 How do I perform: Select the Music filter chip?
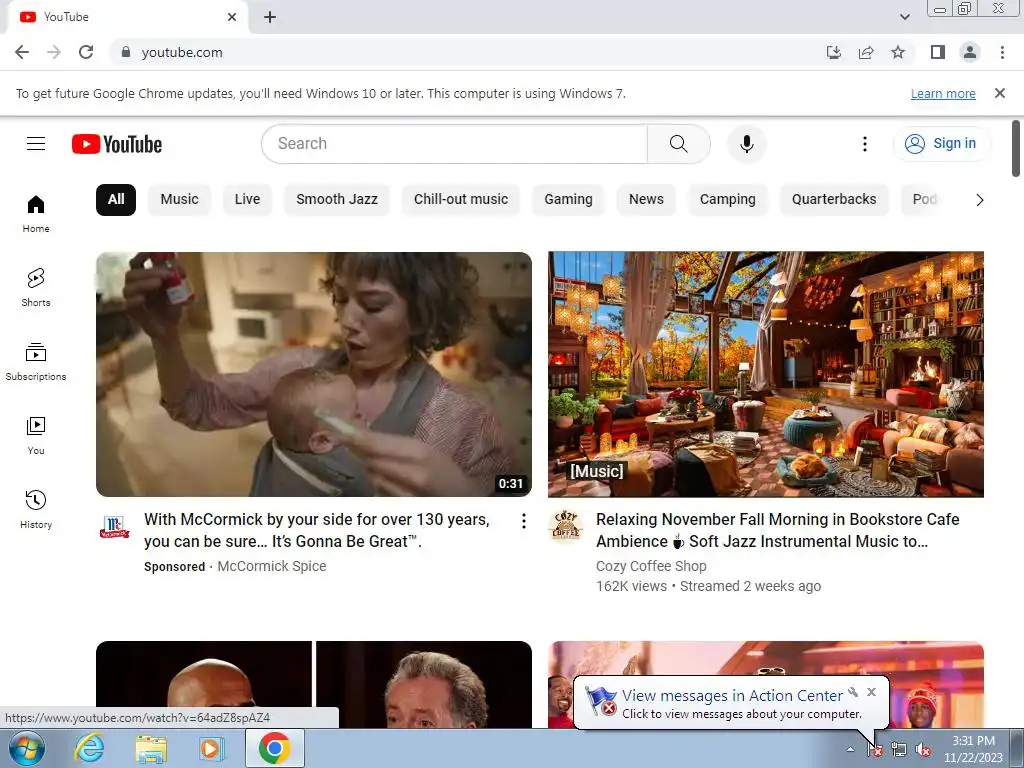(x=180, y=199)
